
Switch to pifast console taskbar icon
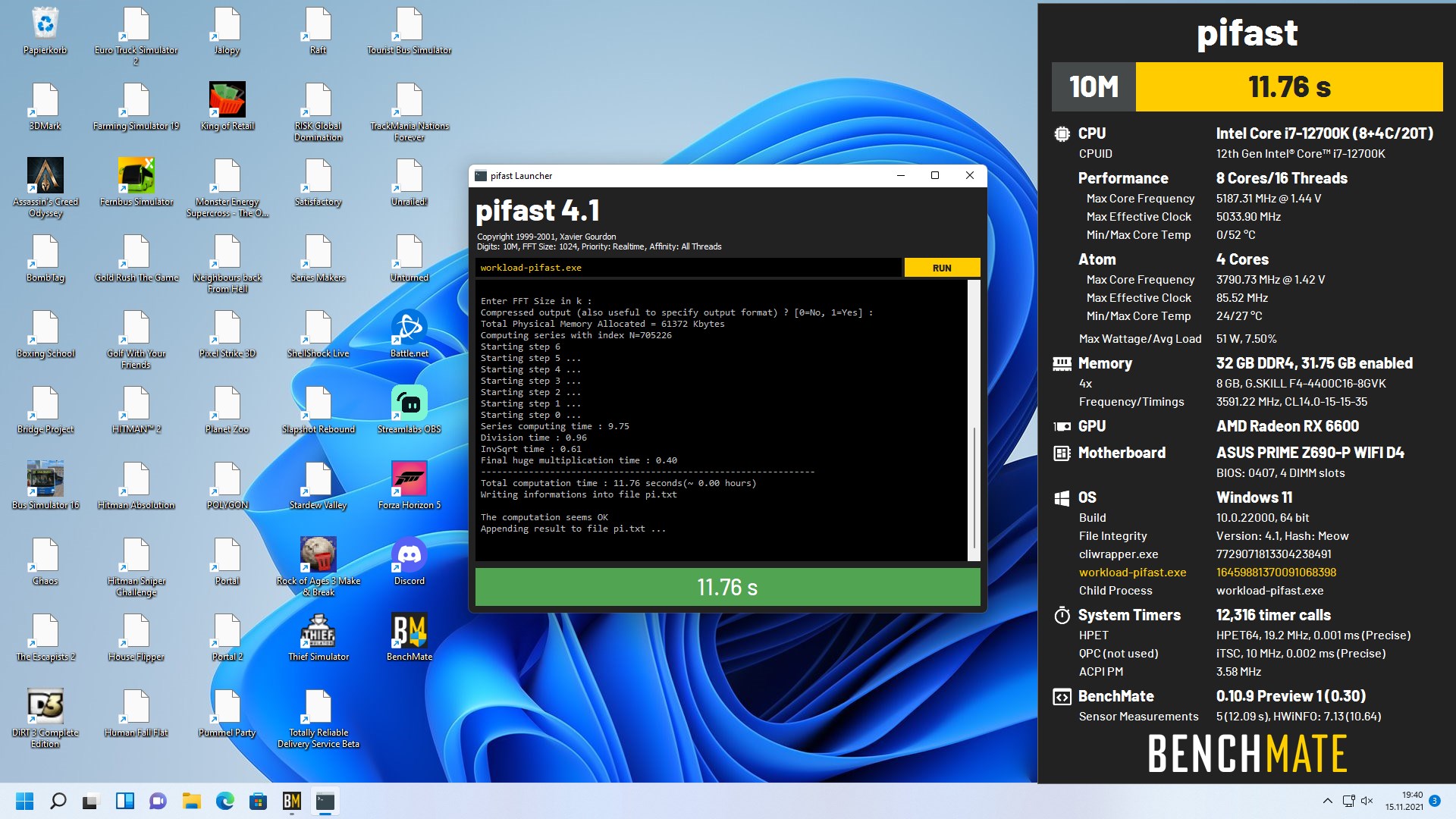[325, 801]
